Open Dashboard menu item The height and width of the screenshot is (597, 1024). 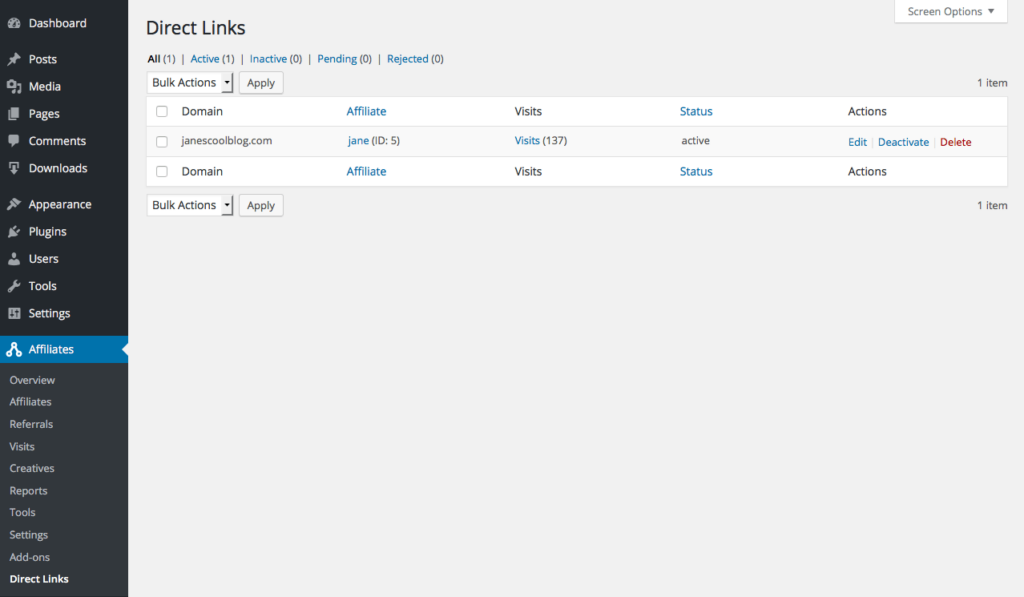point(57,23)
